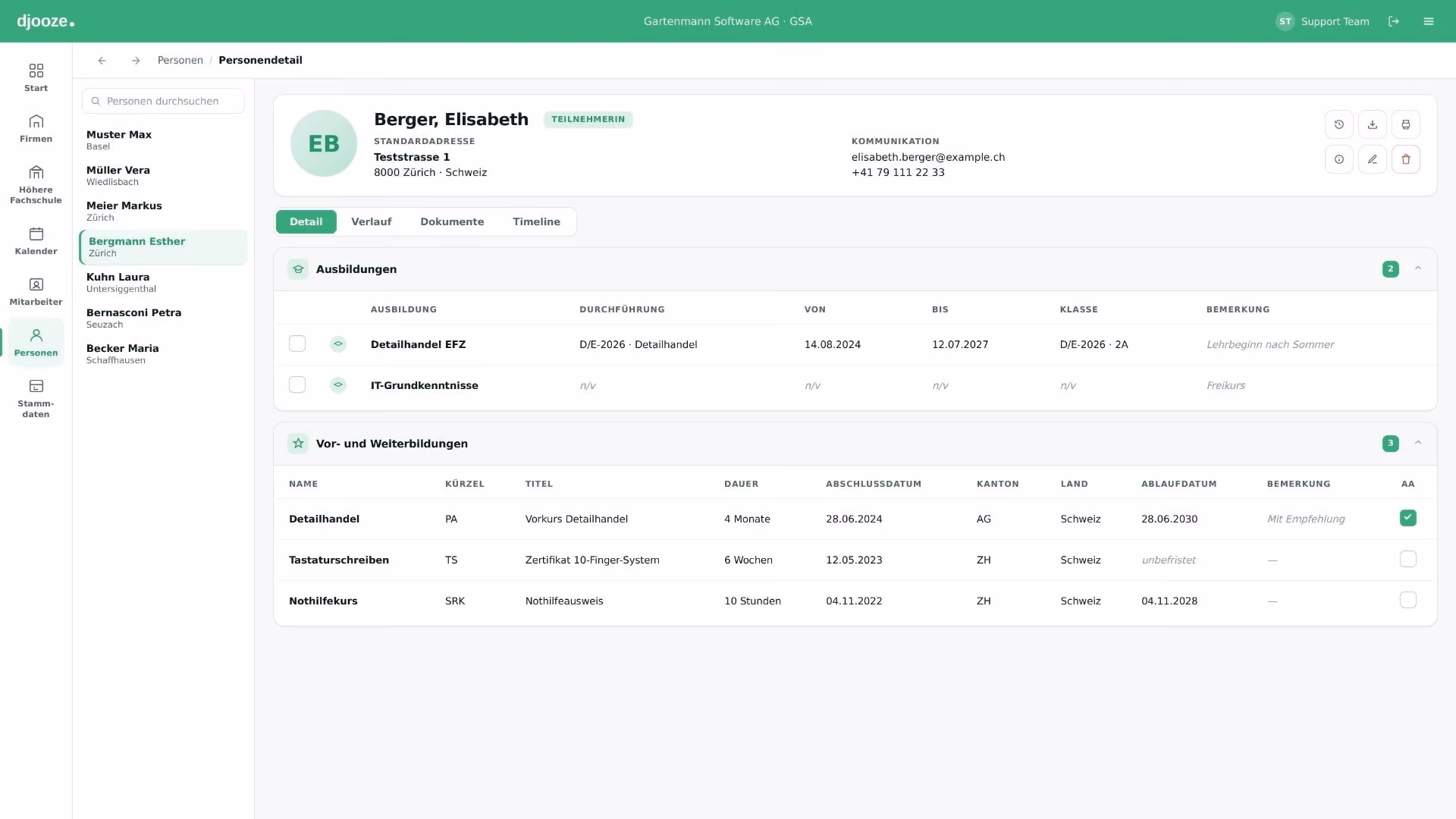The width and height of the screenshot is (1456, 819).
Task: Tick the IT-Grundkenntnisse checkbox
Action: pos(297,385)
